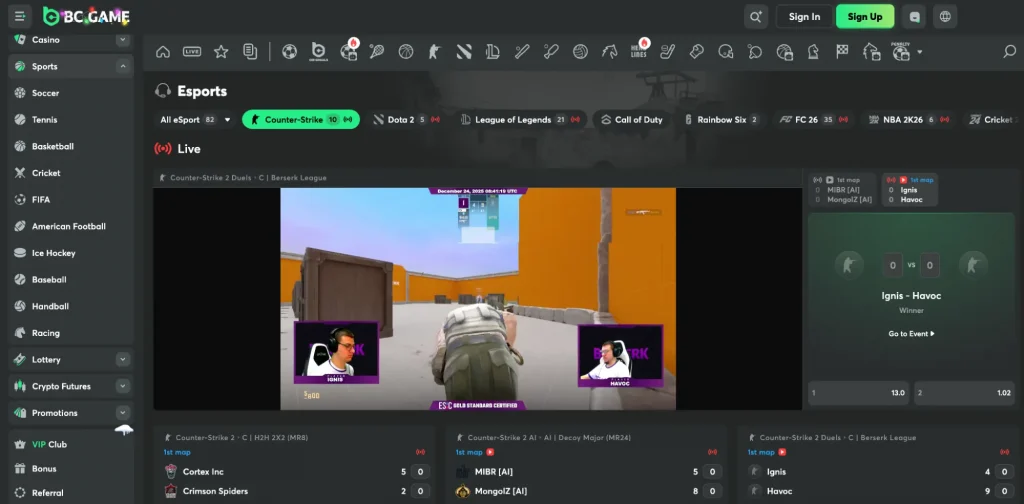1024x504 pixels.
Task: Click the Sign Up button
Action: click(x=864, y=16)
